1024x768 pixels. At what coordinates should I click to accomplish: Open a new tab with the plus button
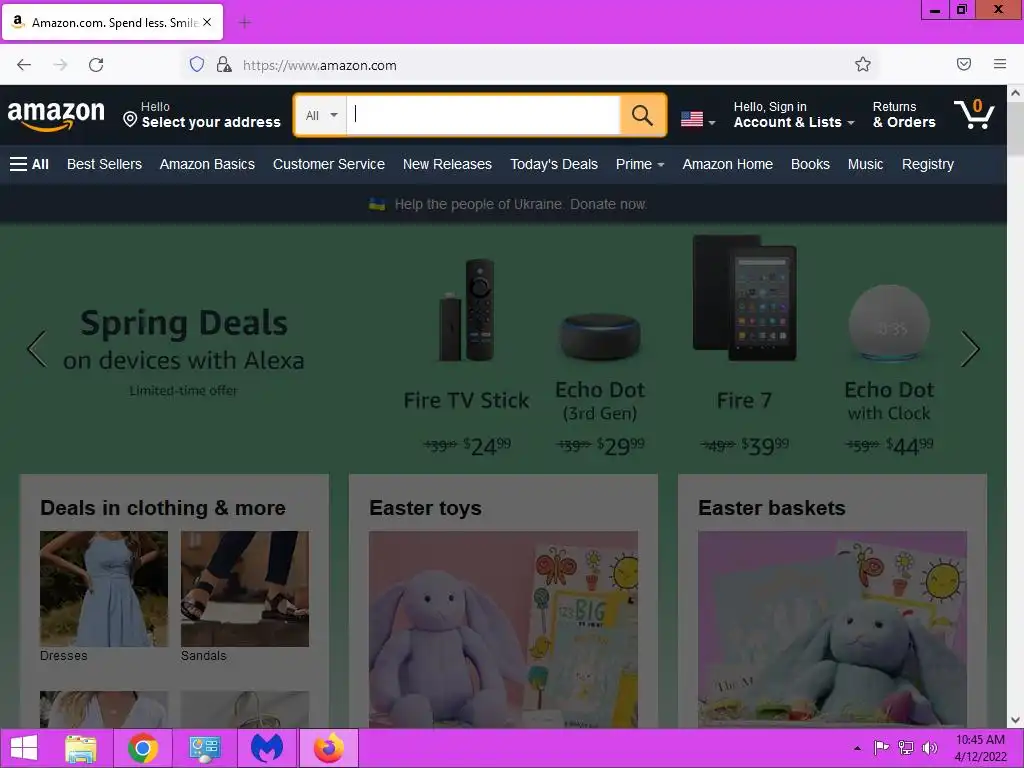coord(245,22)
